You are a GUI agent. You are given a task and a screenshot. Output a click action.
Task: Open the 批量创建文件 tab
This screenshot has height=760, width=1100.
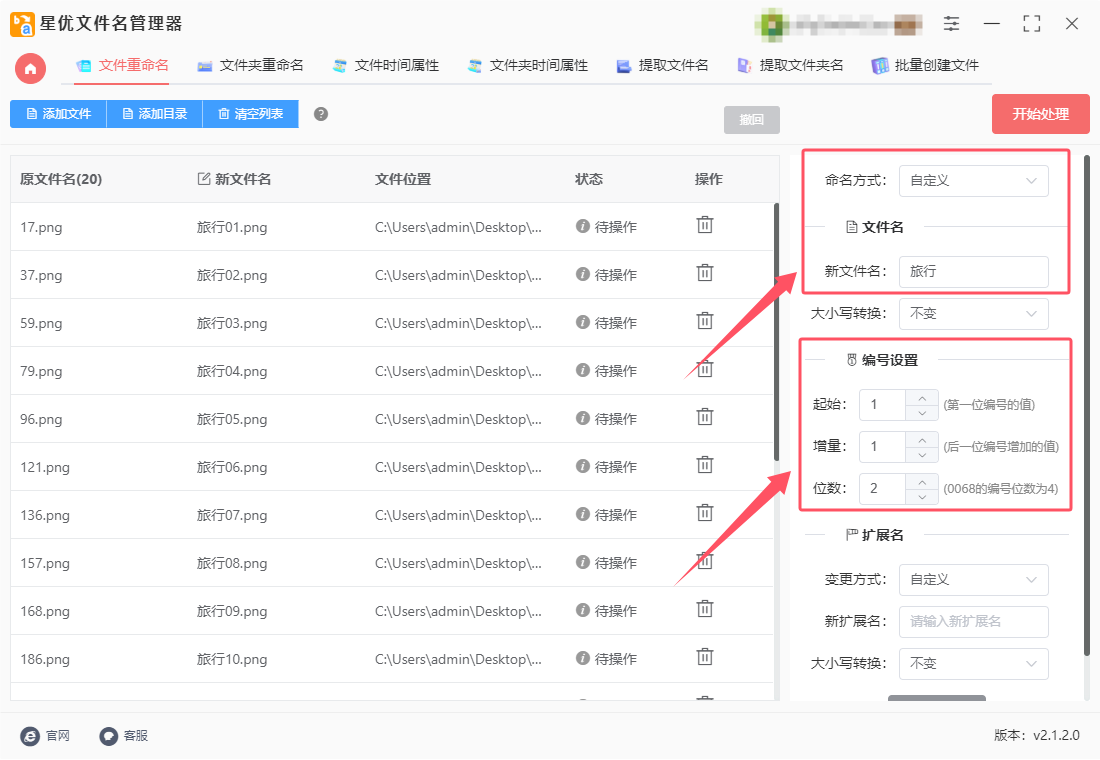tap(925, 66)
